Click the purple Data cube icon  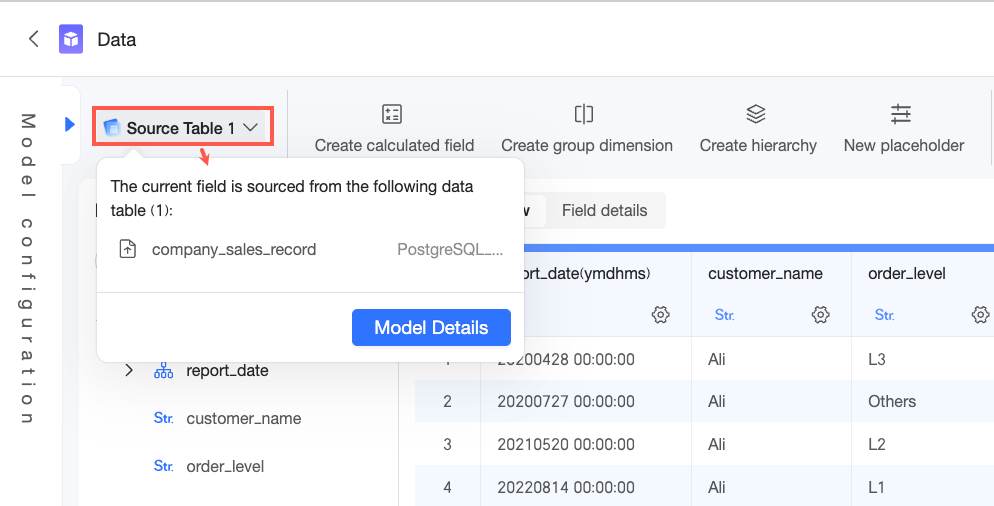click(x=71, y=39)
